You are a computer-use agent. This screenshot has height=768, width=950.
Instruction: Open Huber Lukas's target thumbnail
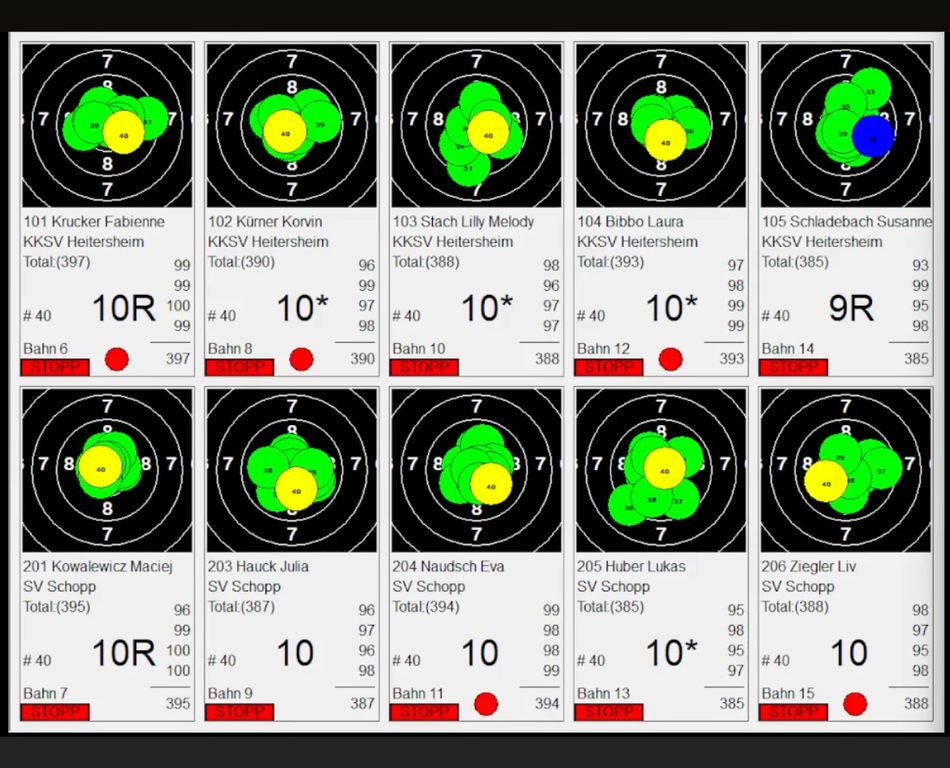pyautogui.click(x=661, y=470)
